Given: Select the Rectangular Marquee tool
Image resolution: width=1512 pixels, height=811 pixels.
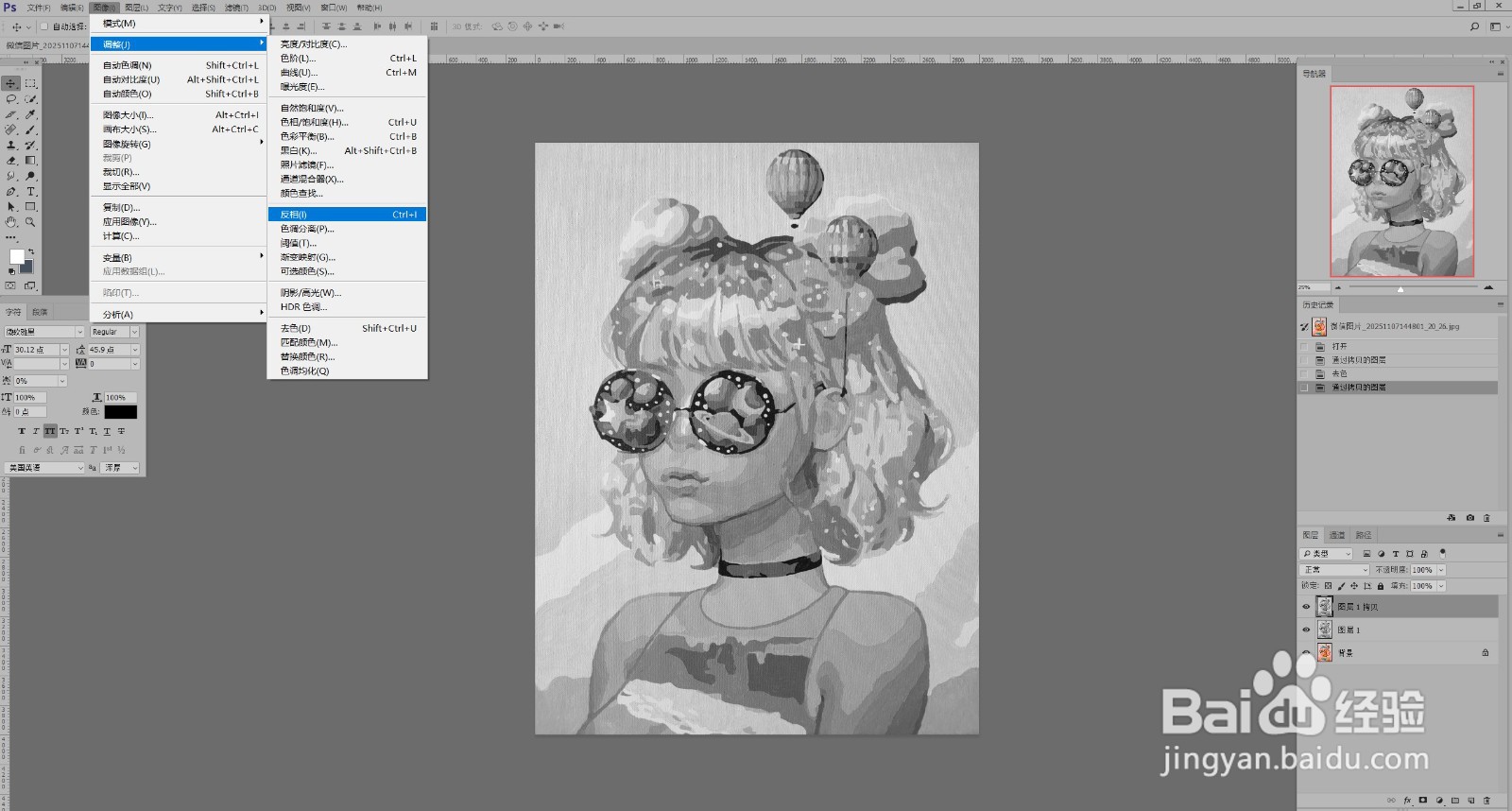Looking at the screenshot, I should pos(30,83).
